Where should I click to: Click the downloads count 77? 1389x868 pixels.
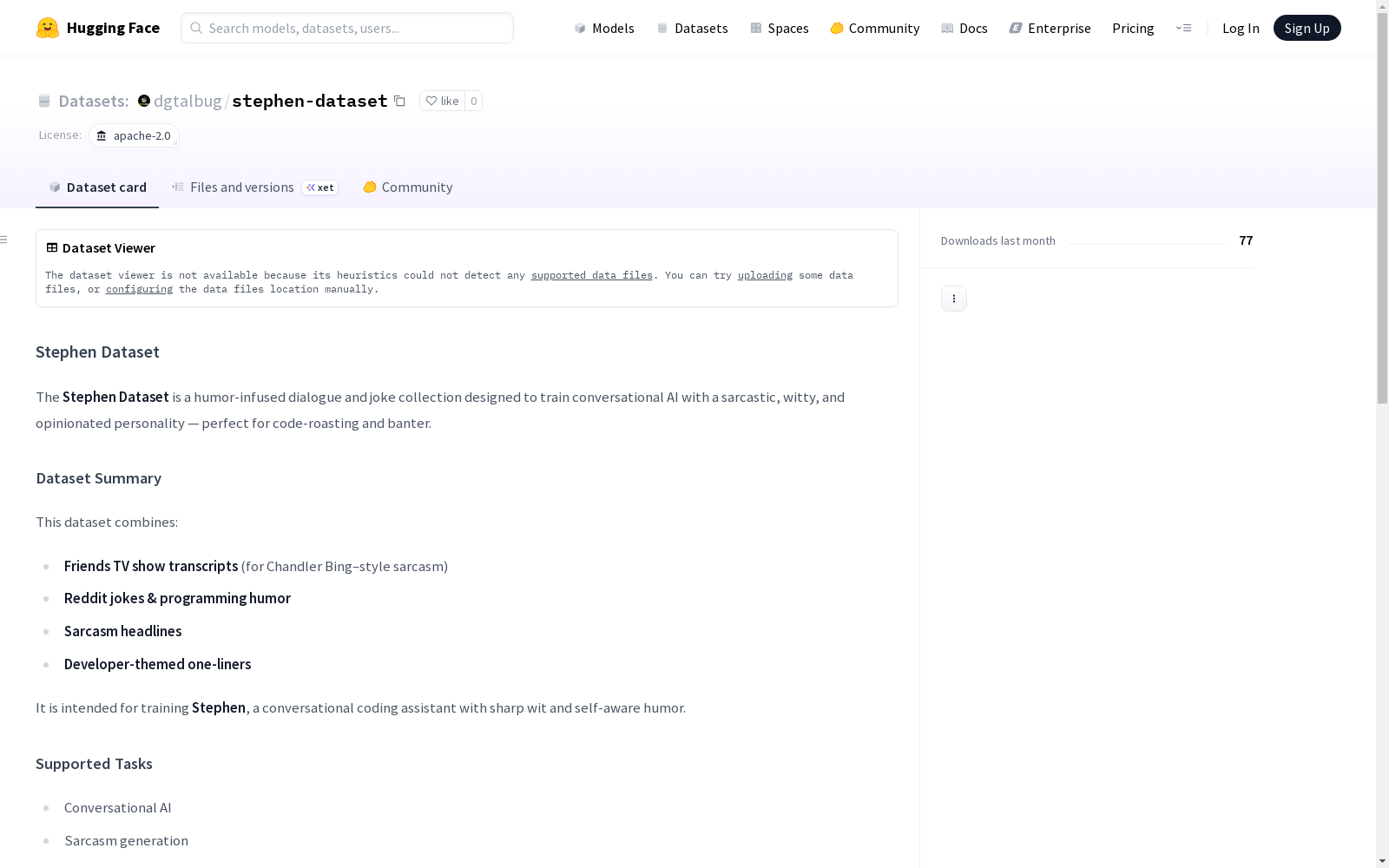coord(1246,240)
